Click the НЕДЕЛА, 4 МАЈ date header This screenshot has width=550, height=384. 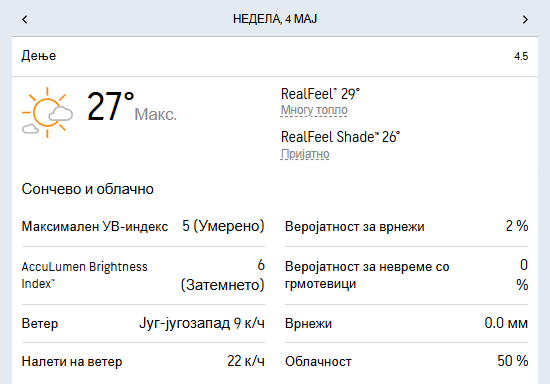point(275,19)
